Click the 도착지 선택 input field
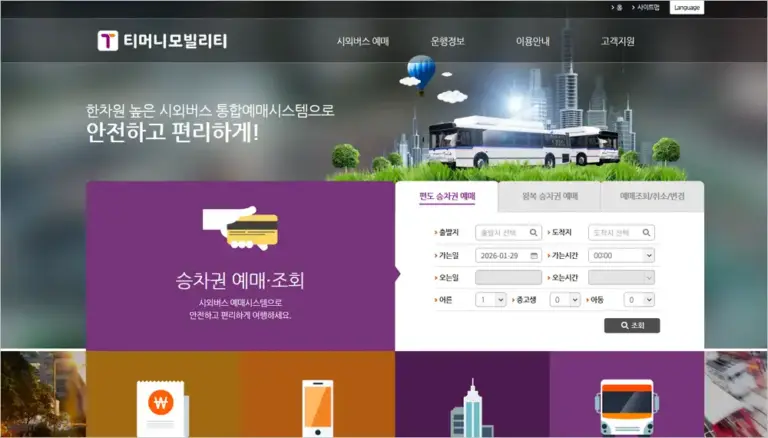Image resolution: width=768 pixels, height=438 pixels. click(x=622, y=233)
